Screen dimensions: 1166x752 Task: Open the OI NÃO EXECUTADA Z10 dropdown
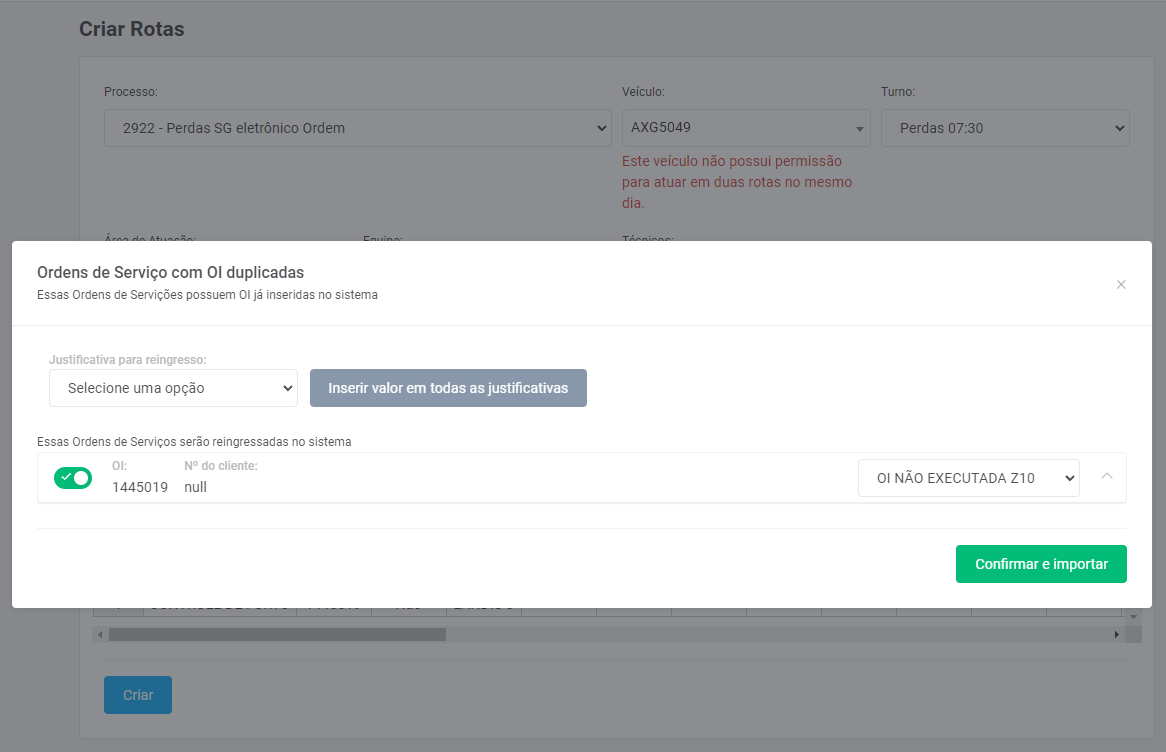[x=968, y=478]
